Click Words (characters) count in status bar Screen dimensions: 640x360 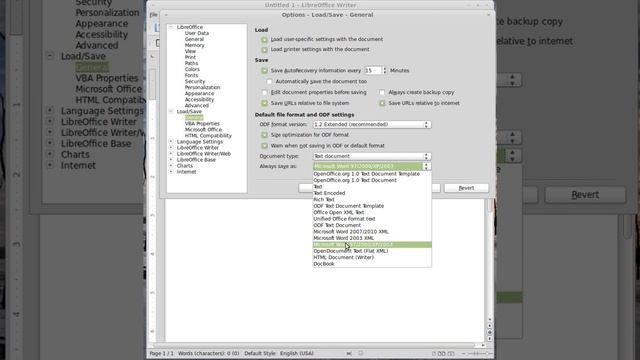coord(209,353)
